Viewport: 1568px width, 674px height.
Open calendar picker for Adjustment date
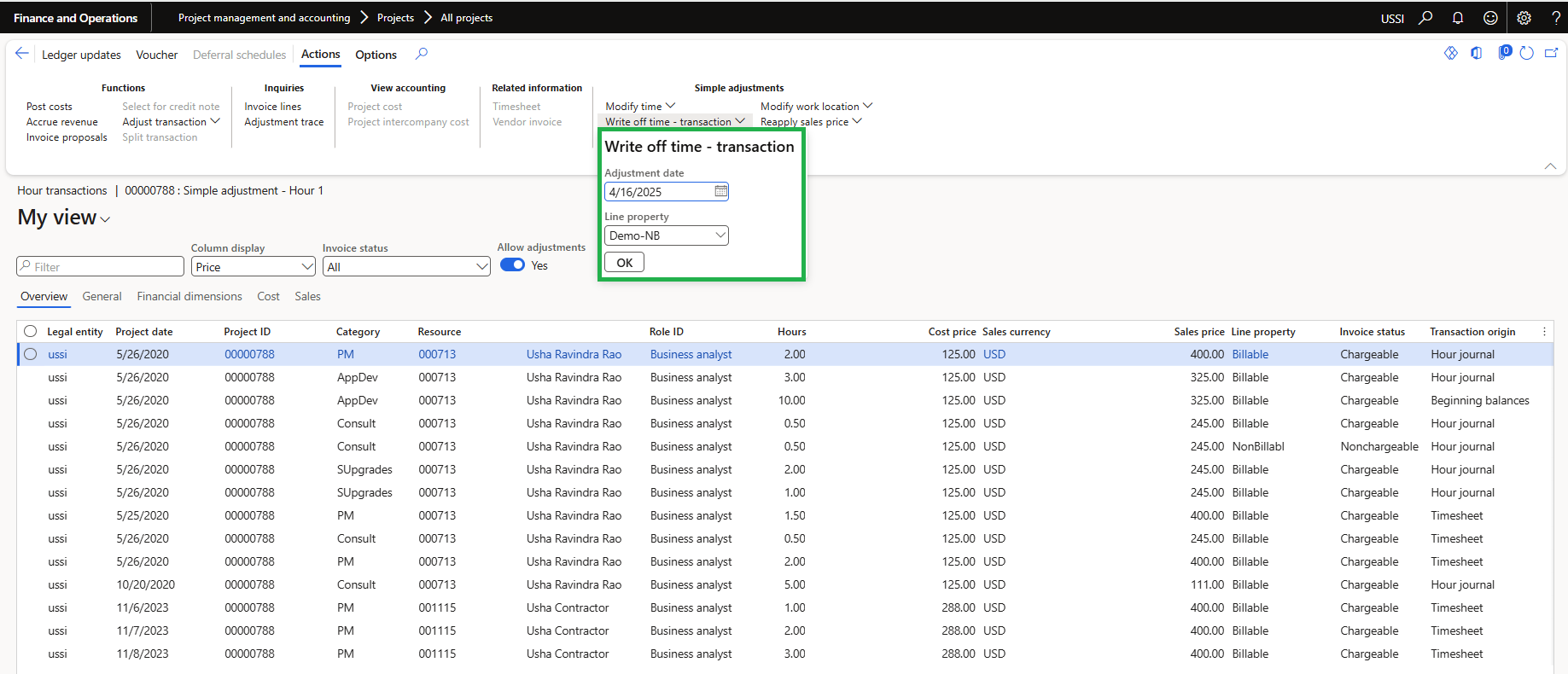[720, 191]
